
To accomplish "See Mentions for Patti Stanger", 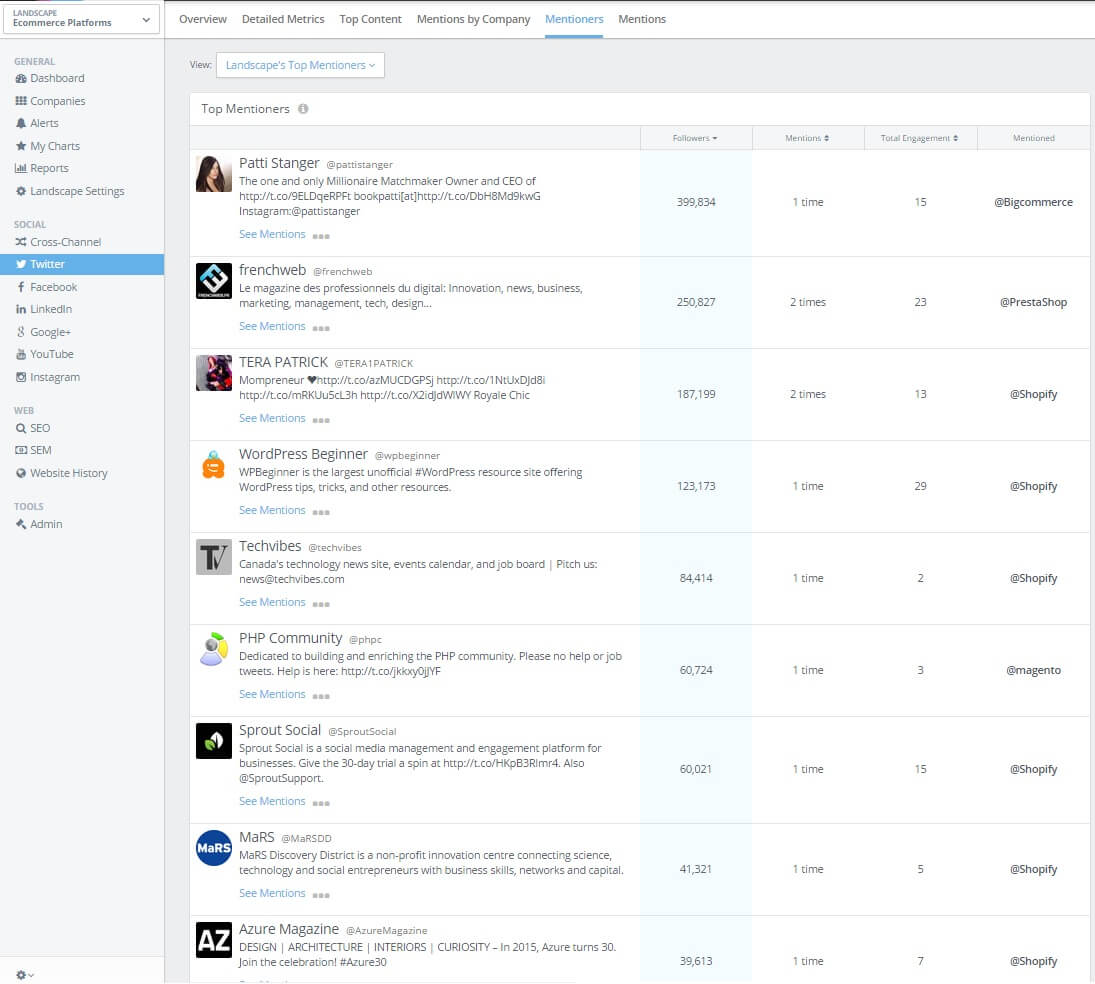I will [x=272, y=235].
